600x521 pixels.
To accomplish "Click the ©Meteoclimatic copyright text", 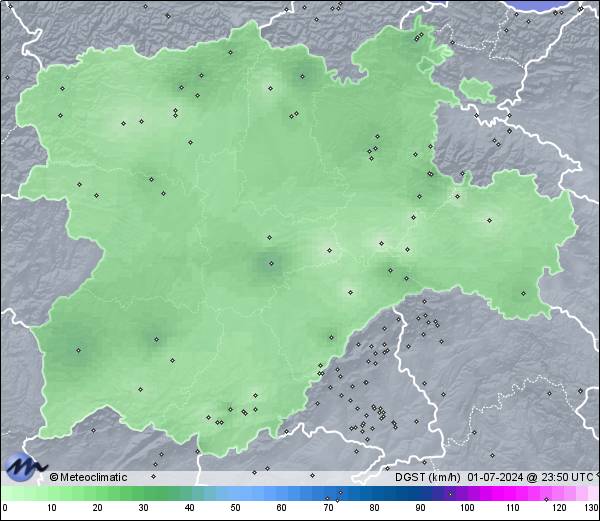I will click(88, 477).
